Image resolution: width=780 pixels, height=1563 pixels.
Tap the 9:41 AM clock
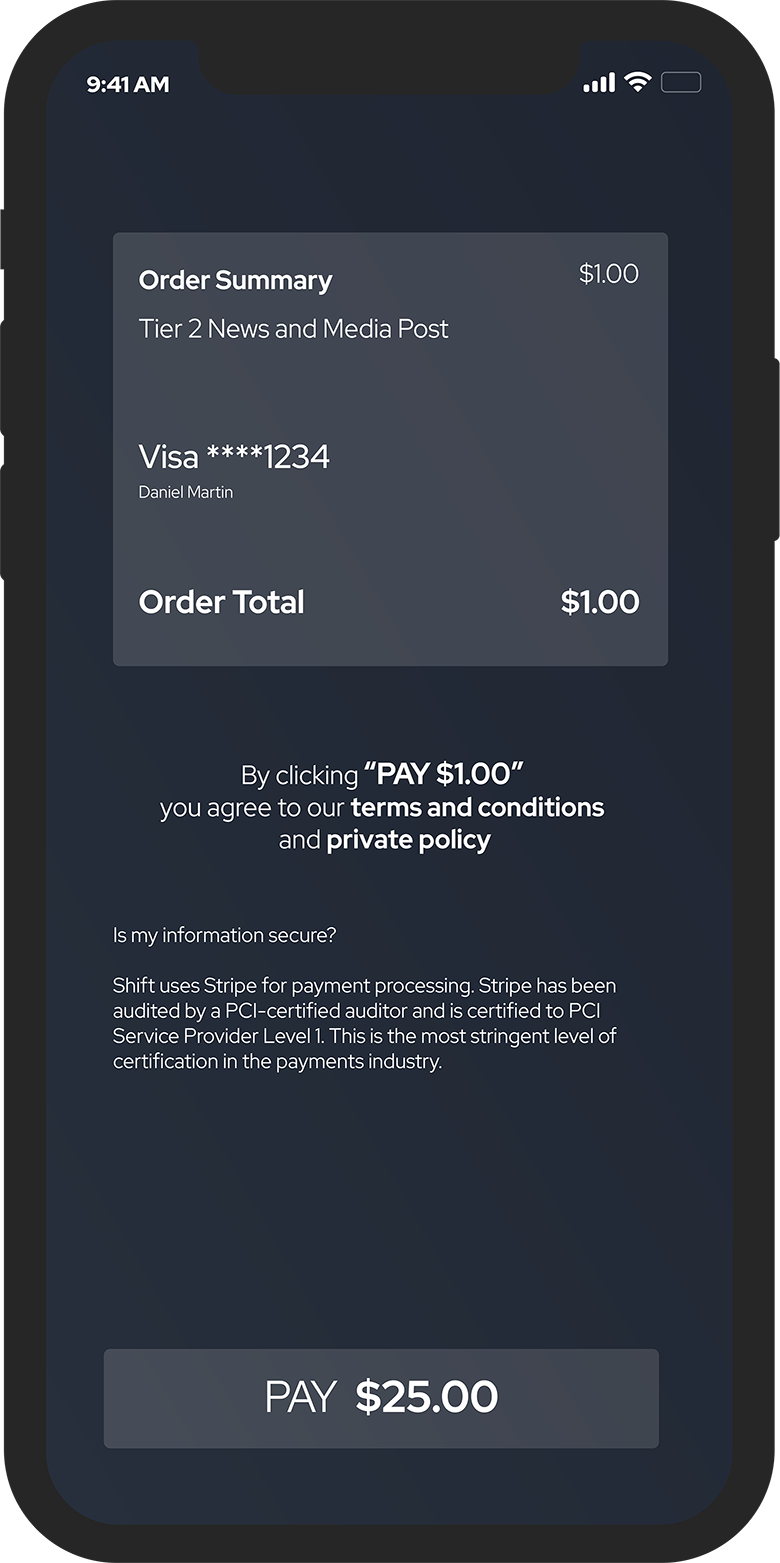(128, 85)
